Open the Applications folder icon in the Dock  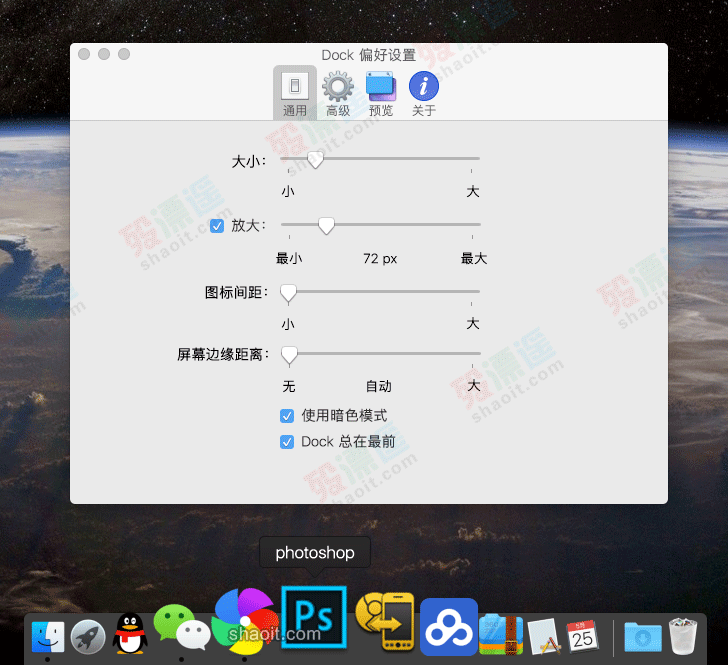[x=544, y=636]
